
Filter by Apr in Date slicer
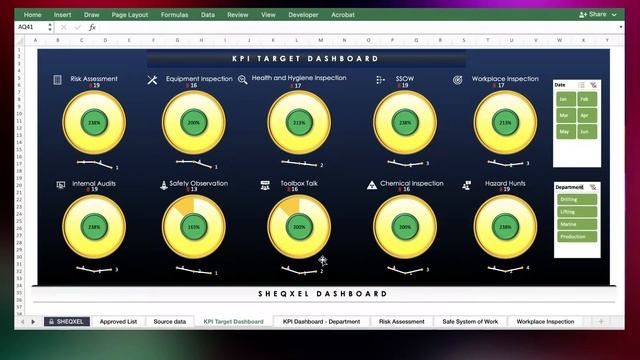pyautogui.click(x=587, y=116)
